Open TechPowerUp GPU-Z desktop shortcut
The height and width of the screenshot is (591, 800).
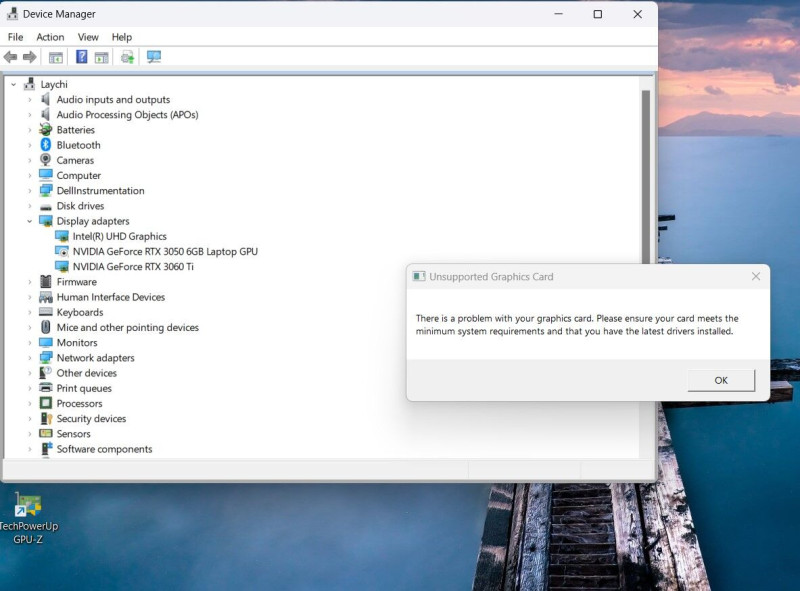[28, 518]
